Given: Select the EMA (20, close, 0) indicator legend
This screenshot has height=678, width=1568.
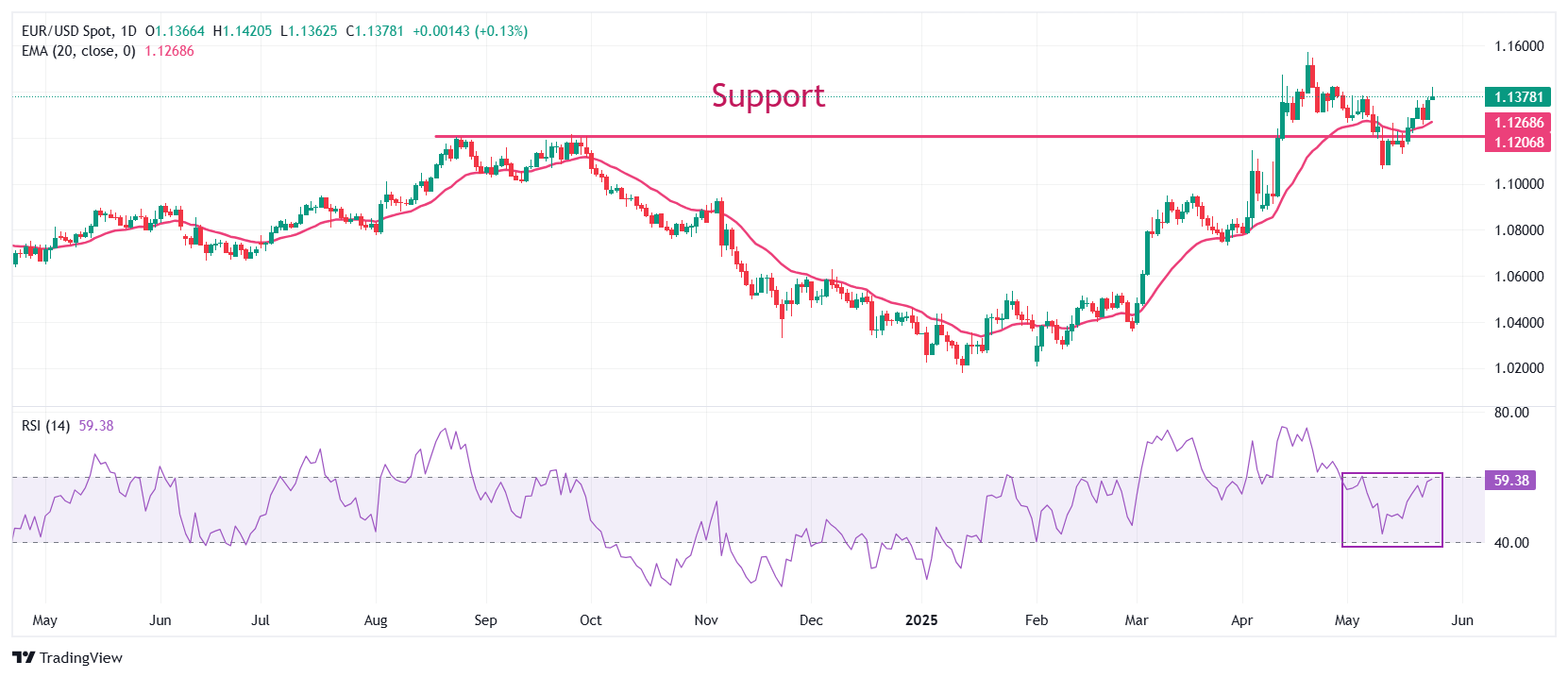Looking at the screenshot, I should (x=78, y=51).
